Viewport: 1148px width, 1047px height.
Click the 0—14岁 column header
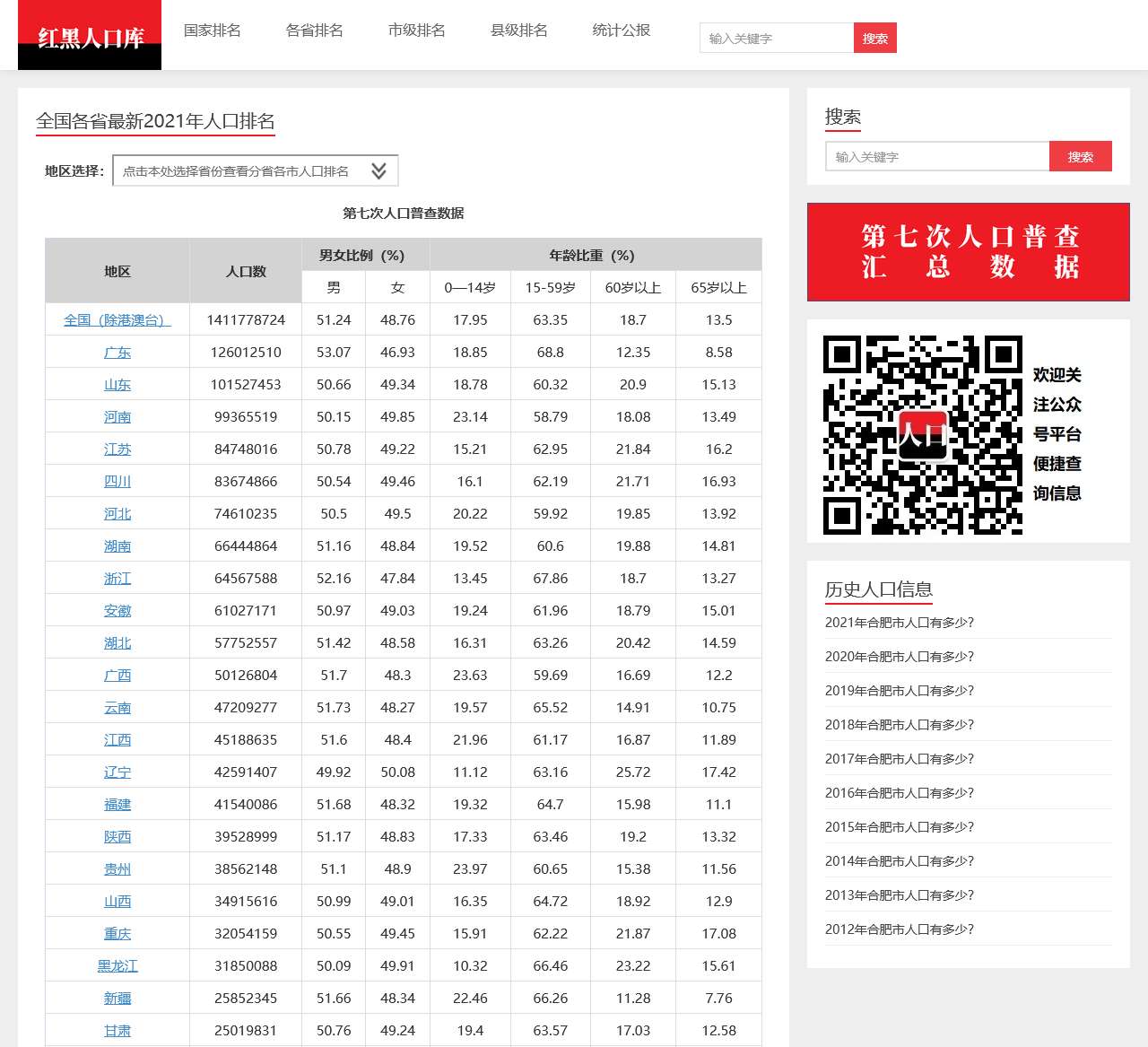coord(470,287)
